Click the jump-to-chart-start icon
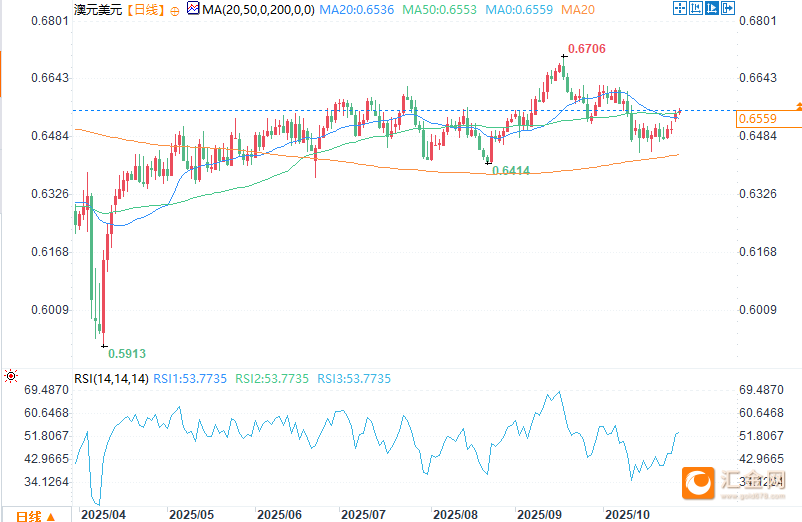Viewport: 802px width, 522px height. 696,8
